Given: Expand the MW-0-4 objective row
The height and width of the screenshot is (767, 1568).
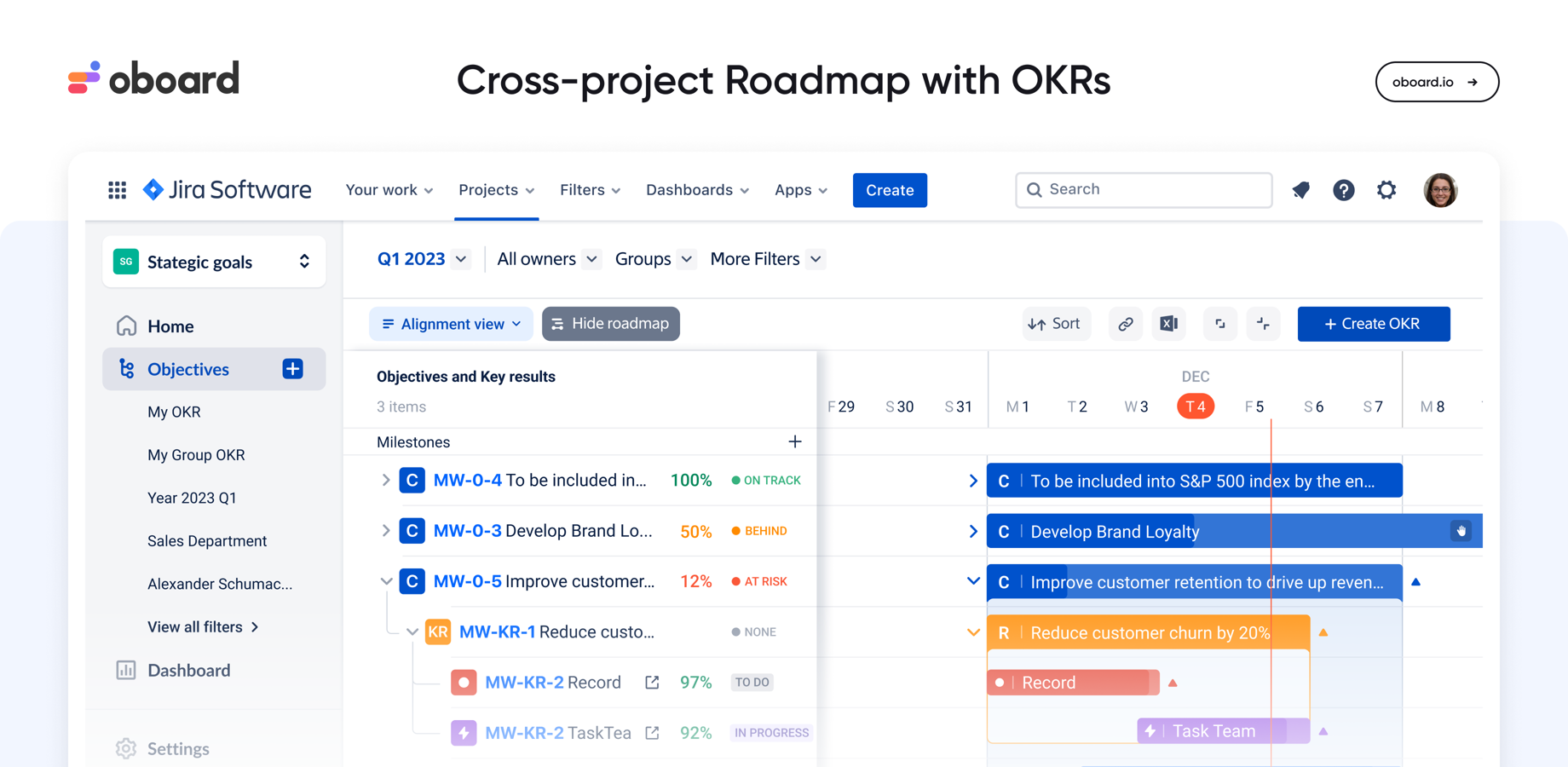Looking at the screenshot, I should coord(386,480).
